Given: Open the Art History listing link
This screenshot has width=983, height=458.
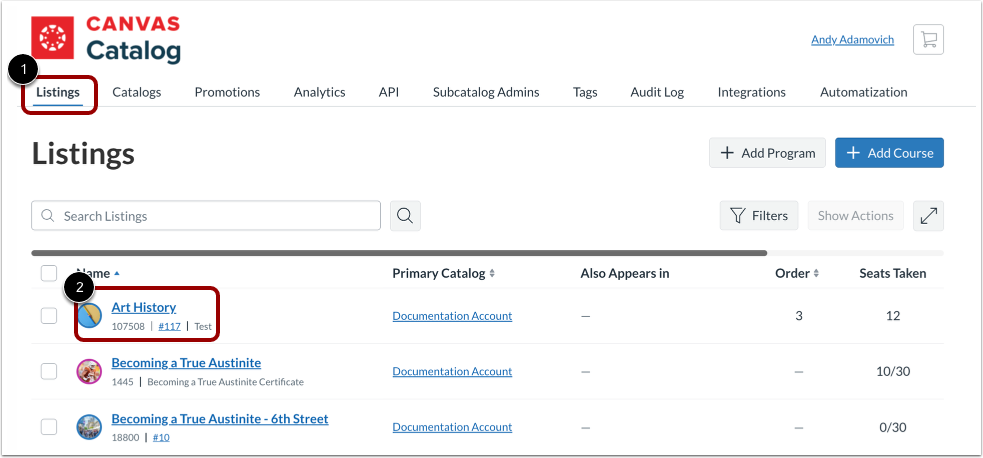Looking at the screenshot, I should (x=144, y=307).
